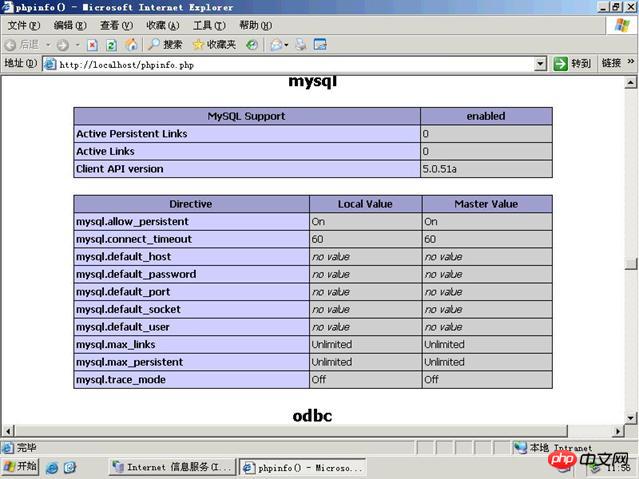Click the mysql.trace_mode directive
This screenshot has height=479, width=639.
[121, 379]
